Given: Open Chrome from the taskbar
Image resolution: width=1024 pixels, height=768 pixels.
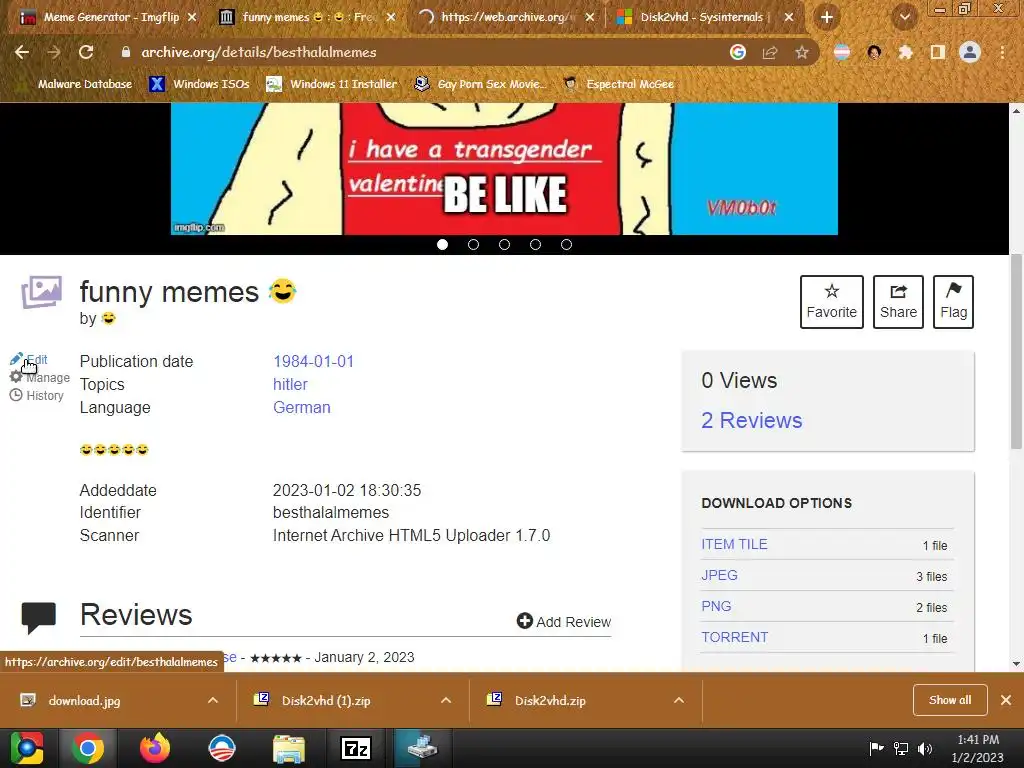Looking at the screenshot, I should (88, 748).
